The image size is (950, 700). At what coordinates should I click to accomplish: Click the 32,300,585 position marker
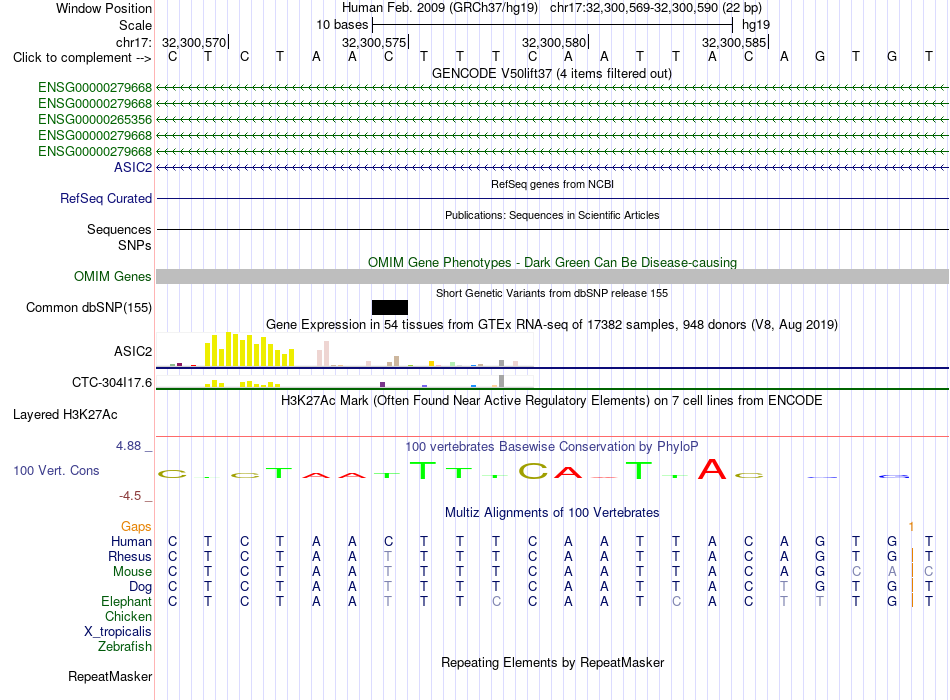click(x=734, y=42)
